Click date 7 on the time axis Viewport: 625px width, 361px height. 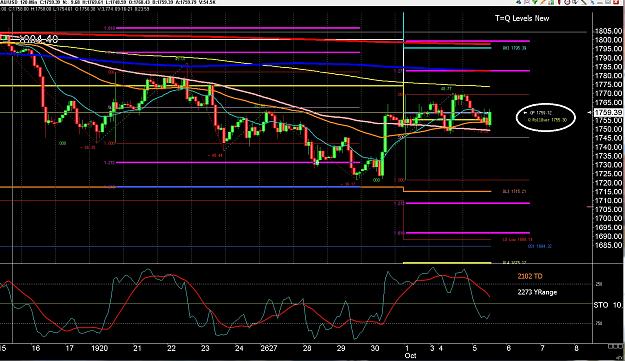pos(542,348)
